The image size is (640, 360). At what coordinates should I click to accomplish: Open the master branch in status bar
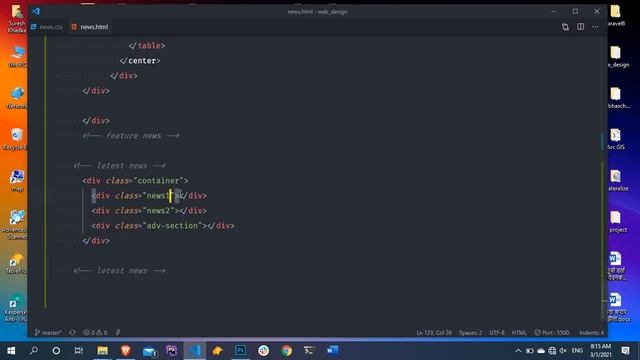tap(48, 333)
